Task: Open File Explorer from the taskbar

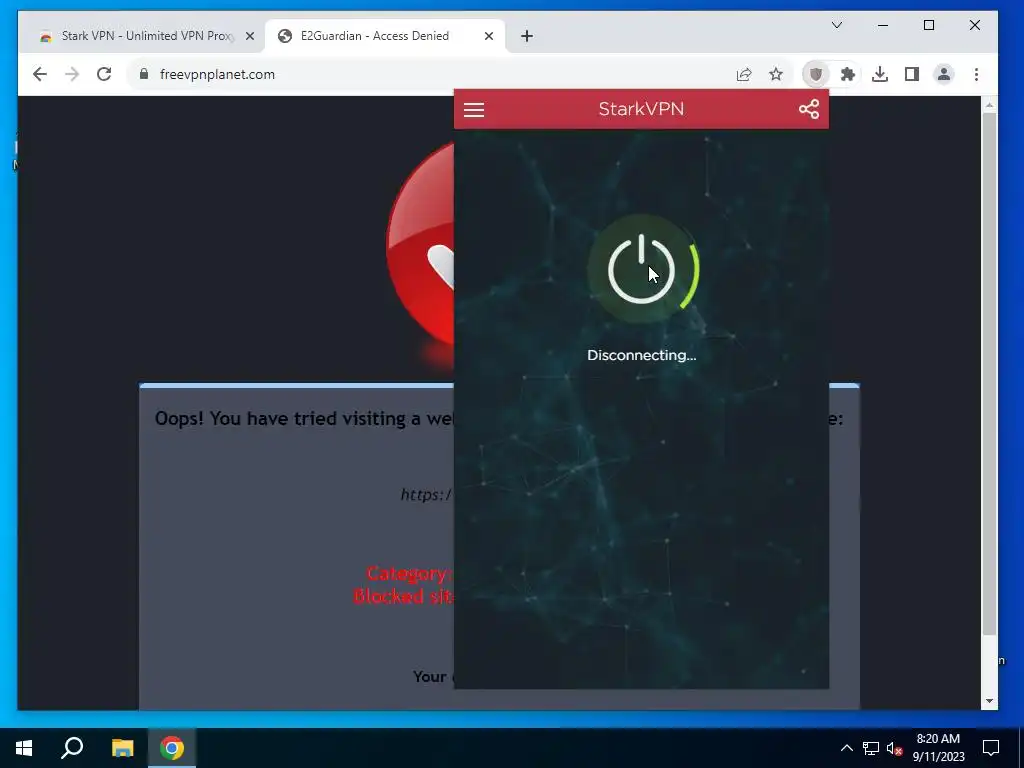Action: tap(122, 748)
